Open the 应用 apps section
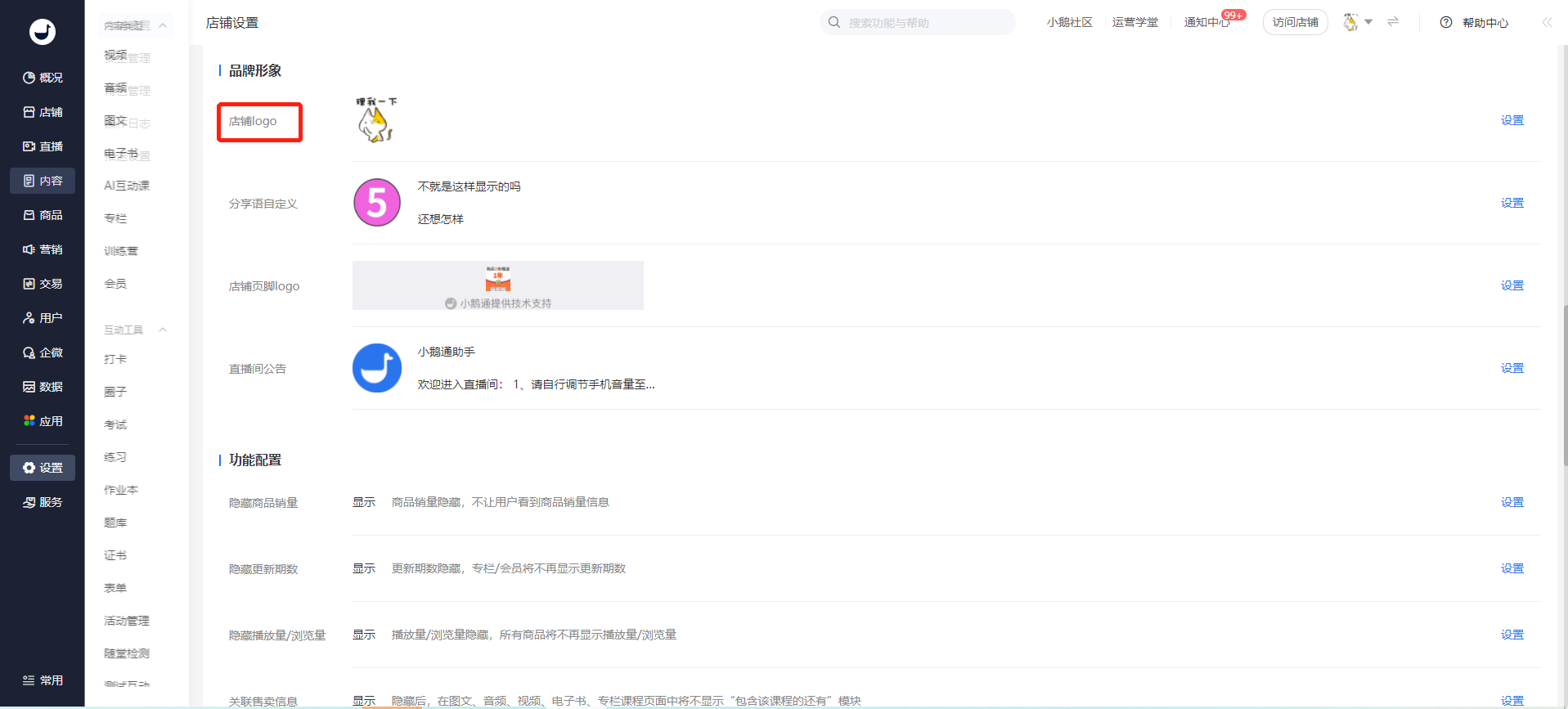The height and width of the screenshot is (709, 1568). 43,421
